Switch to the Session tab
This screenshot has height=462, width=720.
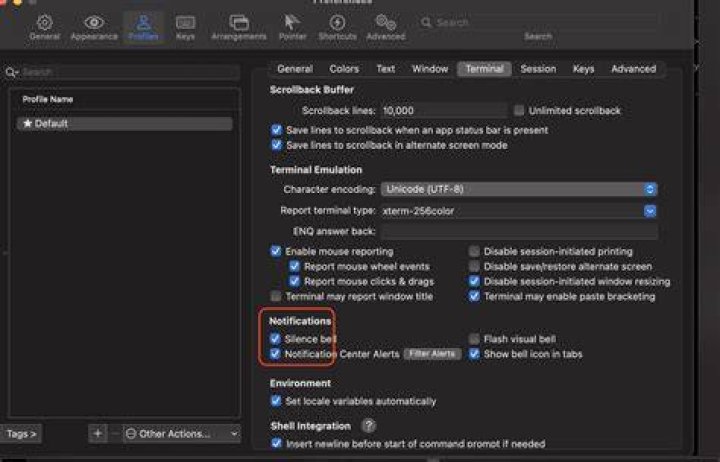(x=538, y=69)
